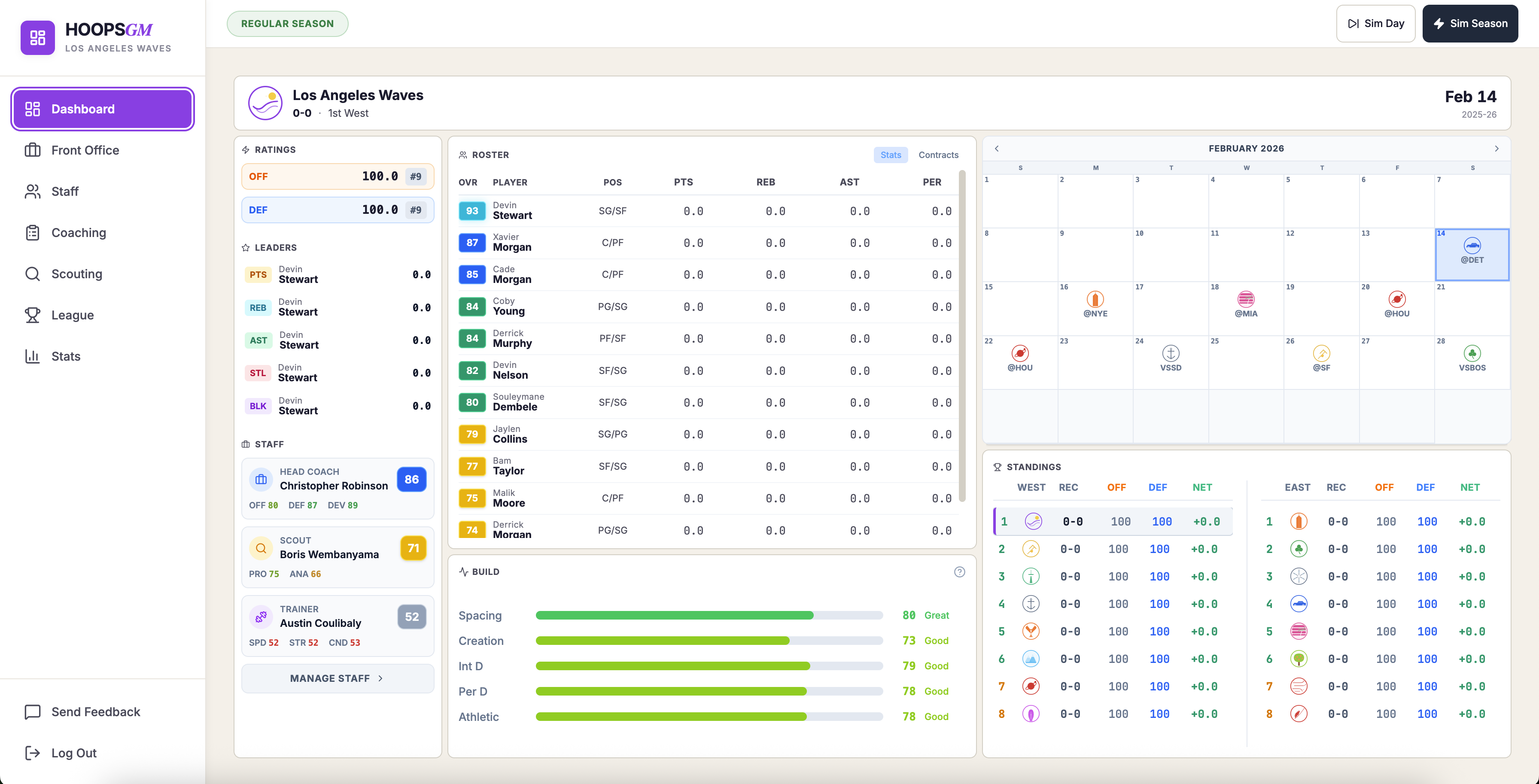Click the Log Out icon
1539x784 pixels.
click(33, 753)
